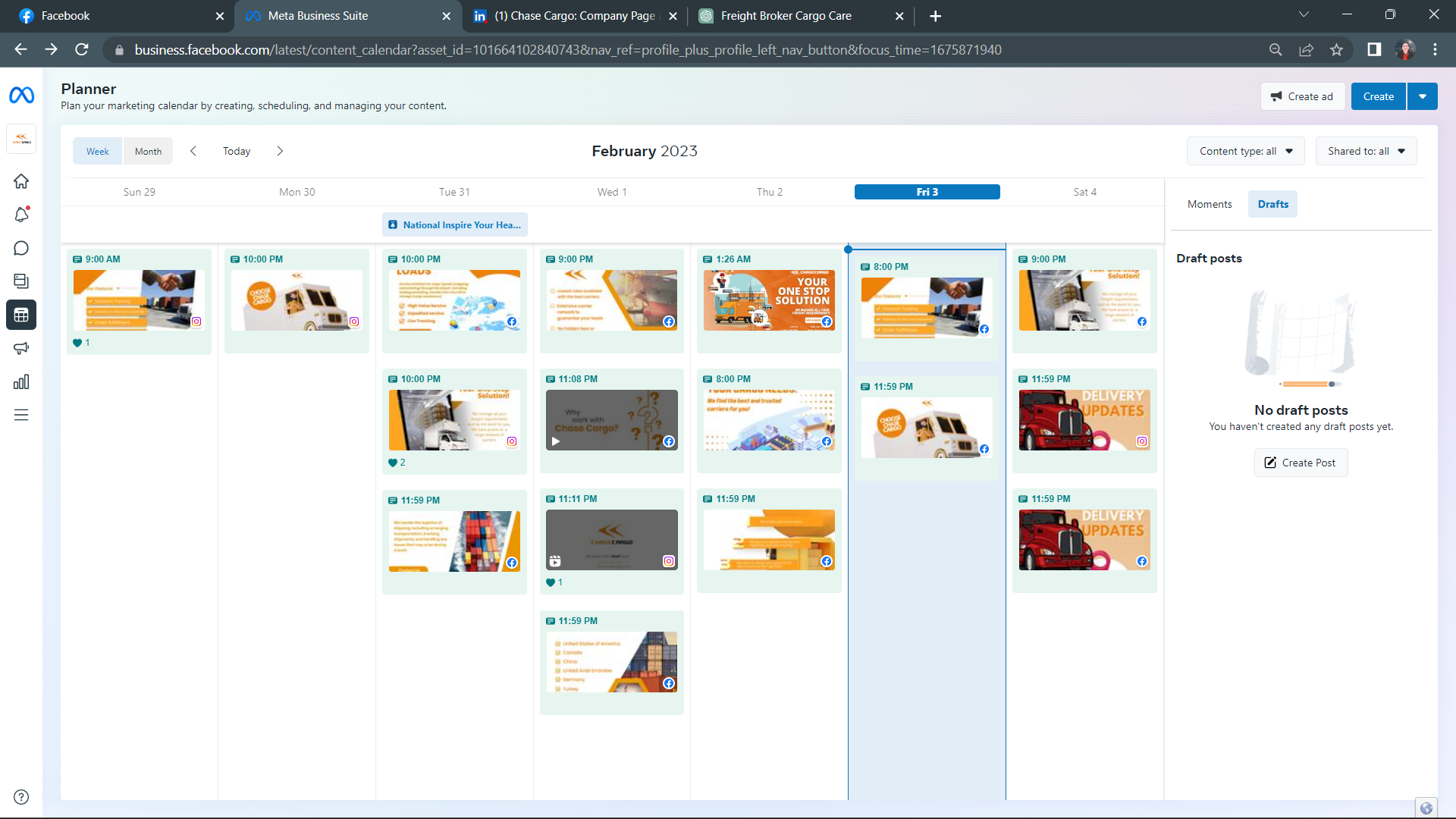Go to previous week arrow
This screenshot has width=1456, height=819.
point(193,151)
